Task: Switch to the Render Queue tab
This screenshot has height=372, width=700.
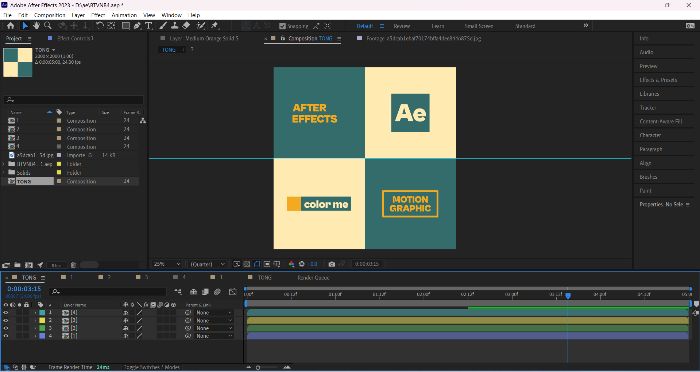Action: coord(313,277)
